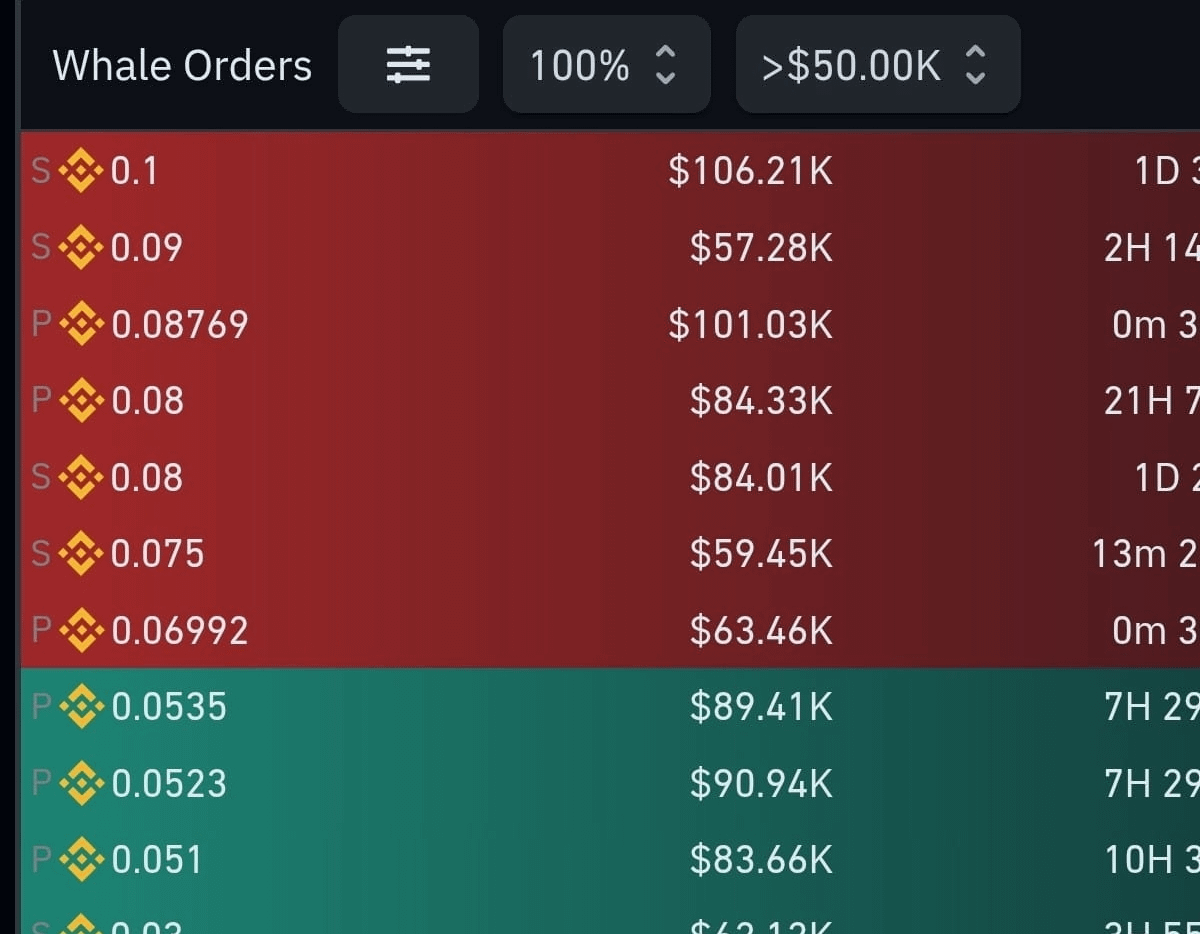Select the order priced at 0.08769
The image size is (1200, 934).
[179, 325]
